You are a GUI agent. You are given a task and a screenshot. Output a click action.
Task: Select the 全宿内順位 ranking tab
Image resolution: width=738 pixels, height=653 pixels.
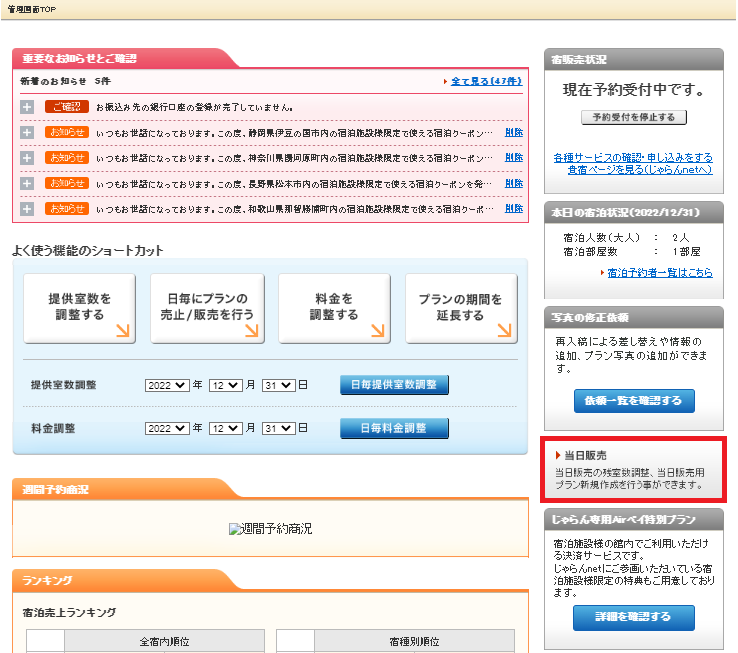coord(143,641)
